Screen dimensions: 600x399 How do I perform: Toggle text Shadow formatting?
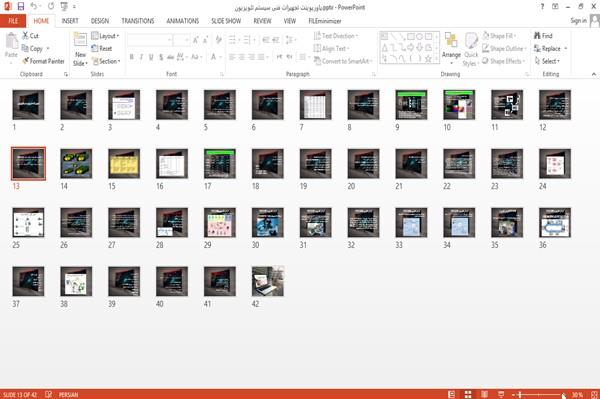(x=161, y=57)
